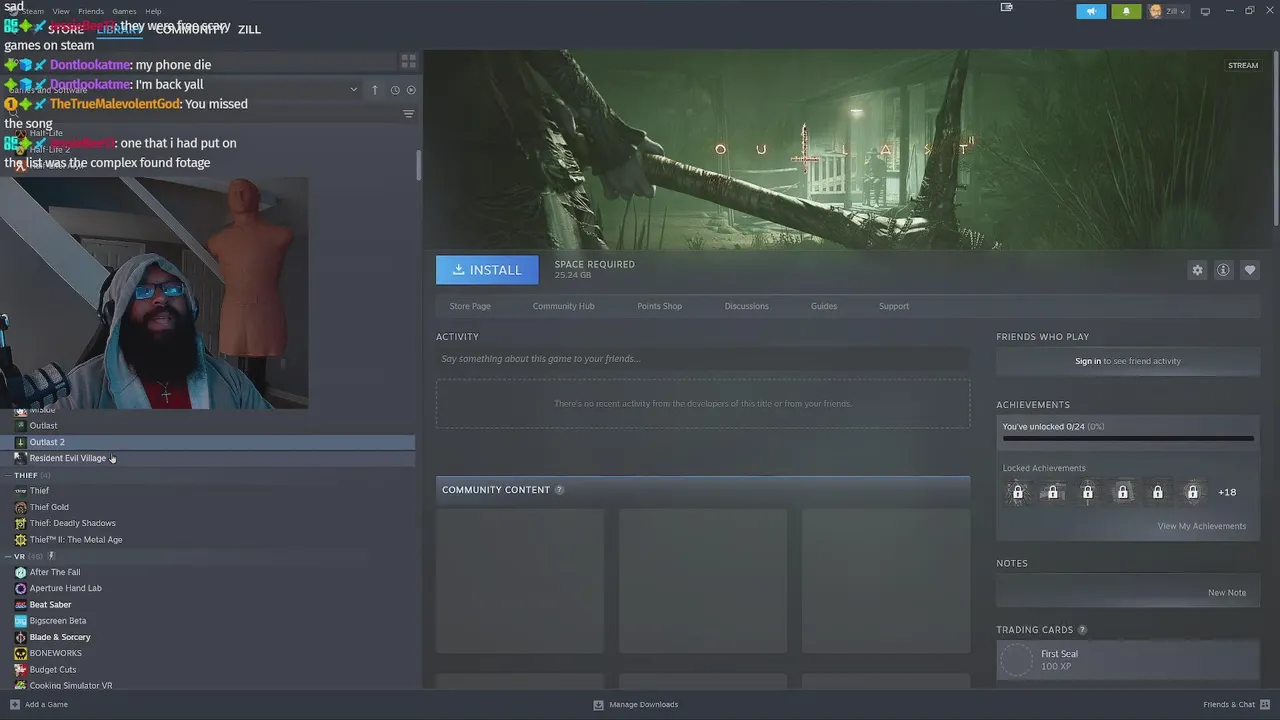Click the Bigscreen Beta icon
This screenshot has height=720, width=1280.
20,621
